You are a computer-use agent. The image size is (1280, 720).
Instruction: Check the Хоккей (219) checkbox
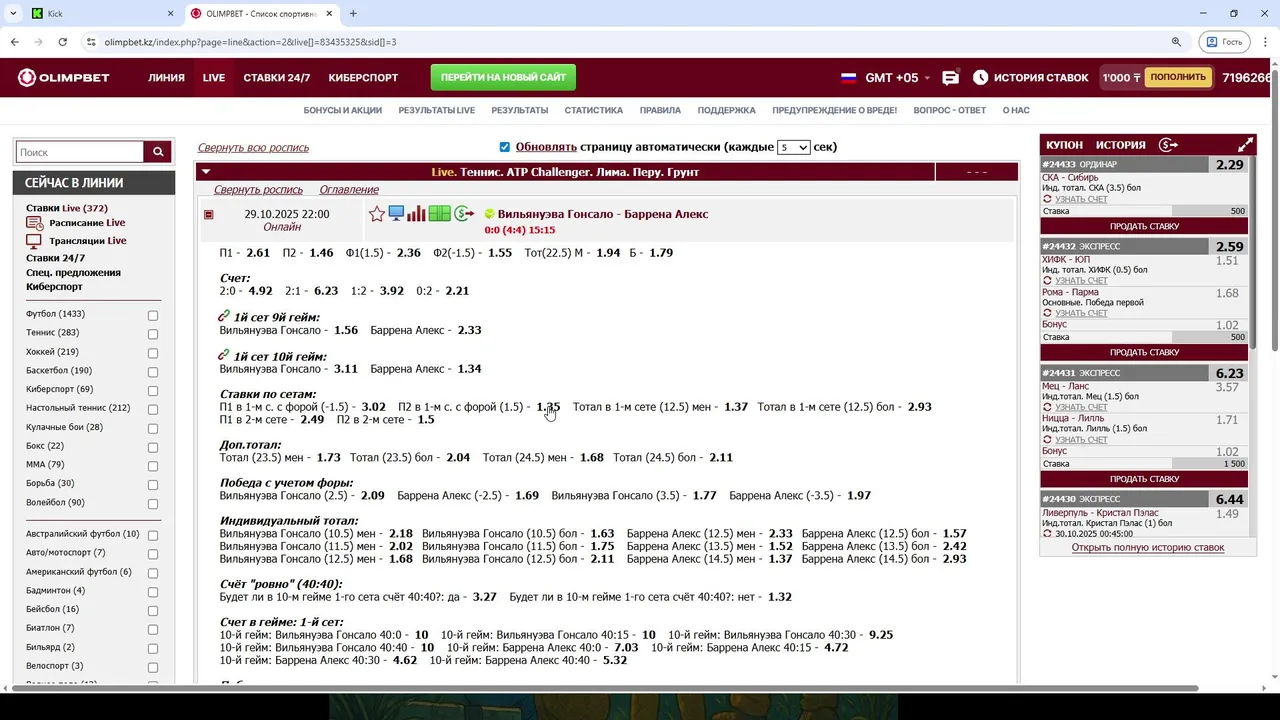tap(153, 353)
